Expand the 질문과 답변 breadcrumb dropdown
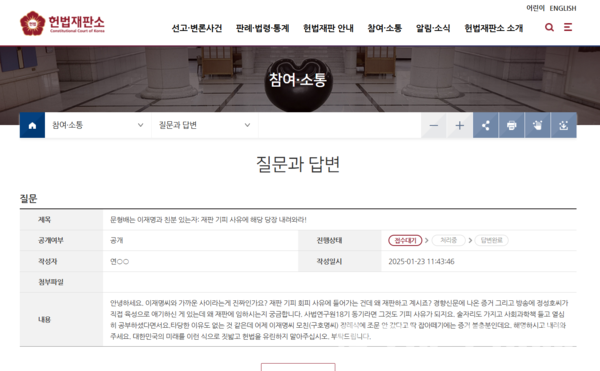600x371 pixels. click(x=205, y=125)
